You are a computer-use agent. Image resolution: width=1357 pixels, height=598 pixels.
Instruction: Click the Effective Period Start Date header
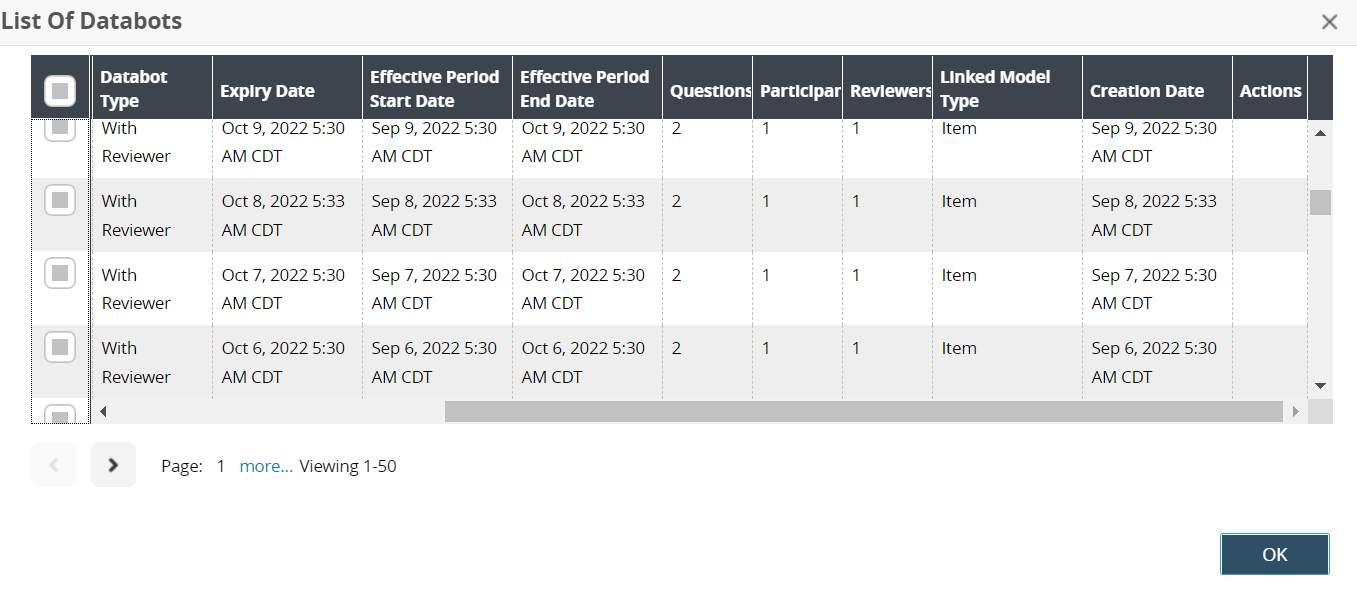(x=434, y=89)
